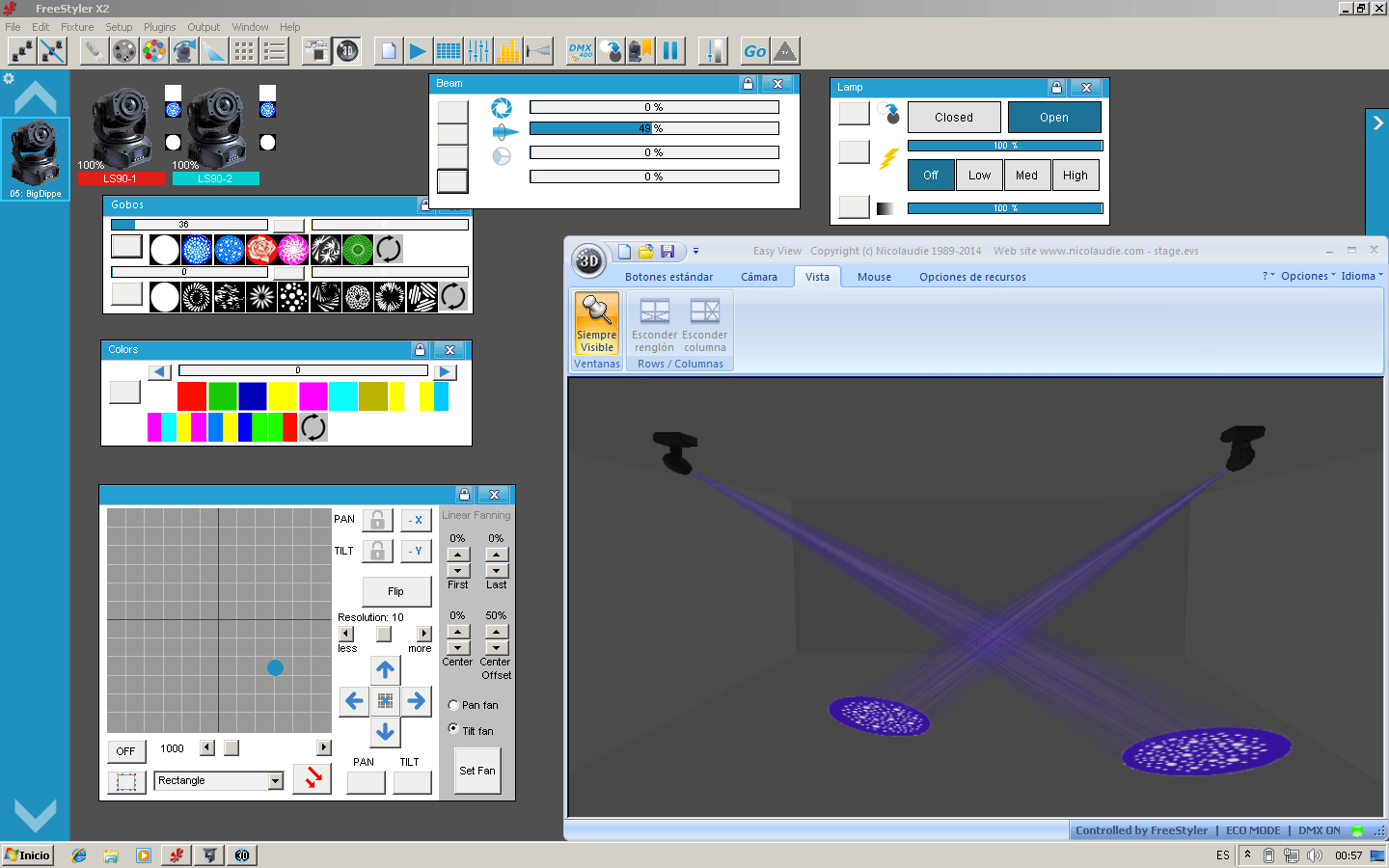Click the -X invert pan button

[416, 520]
